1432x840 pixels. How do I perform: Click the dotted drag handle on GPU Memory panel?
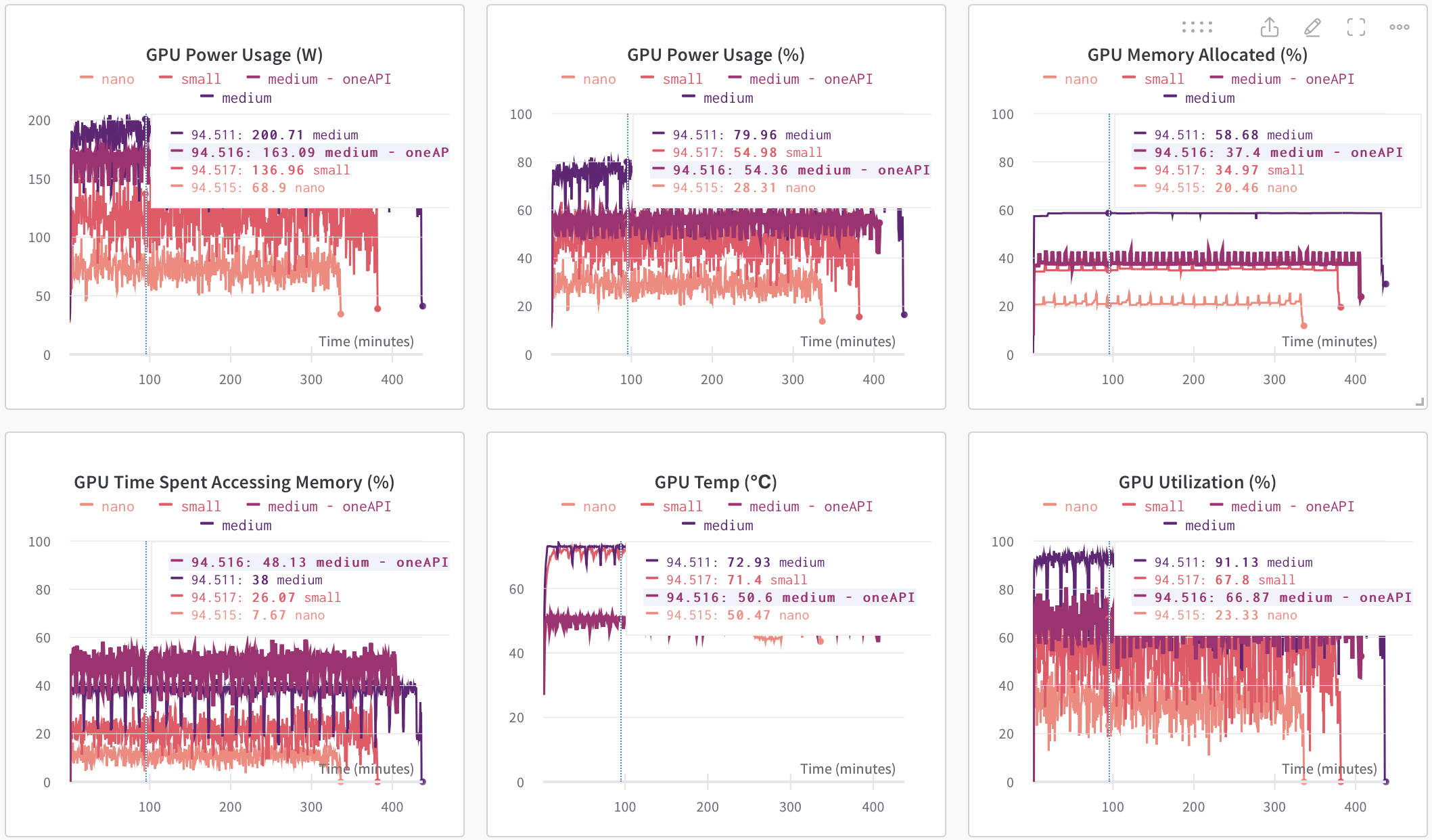tap(1197, 27)
